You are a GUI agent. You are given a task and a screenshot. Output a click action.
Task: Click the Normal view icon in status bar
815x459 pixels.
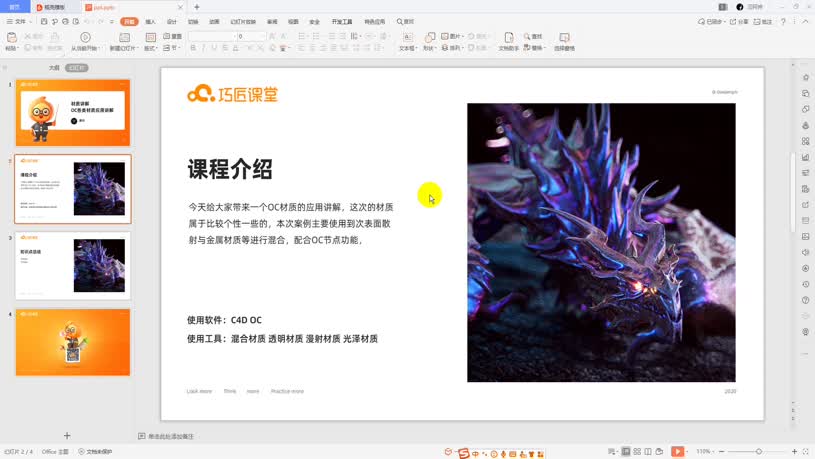coord(626,452)
